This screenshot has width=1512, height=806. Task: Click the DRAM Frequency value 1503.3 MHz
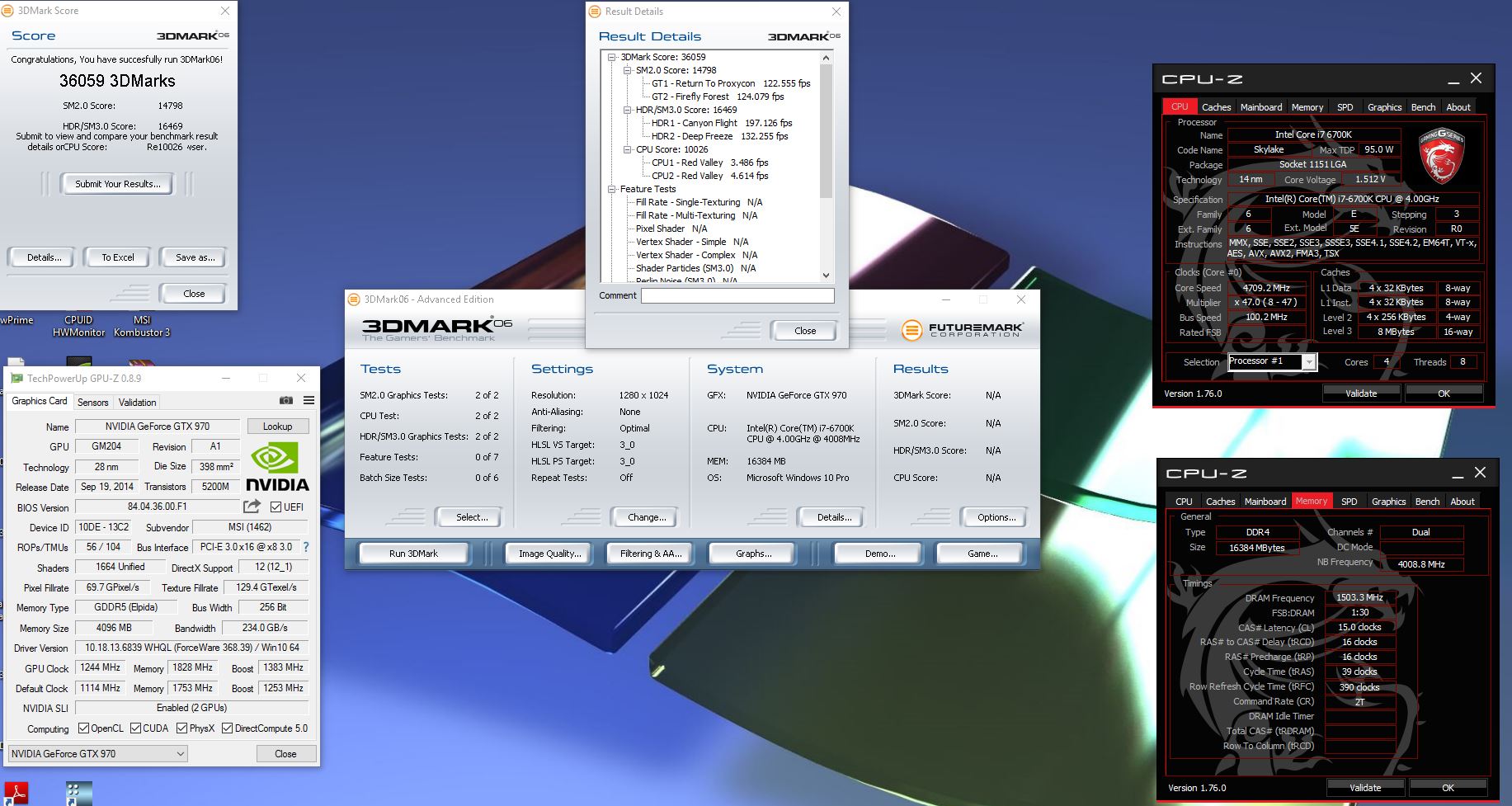1359,597
